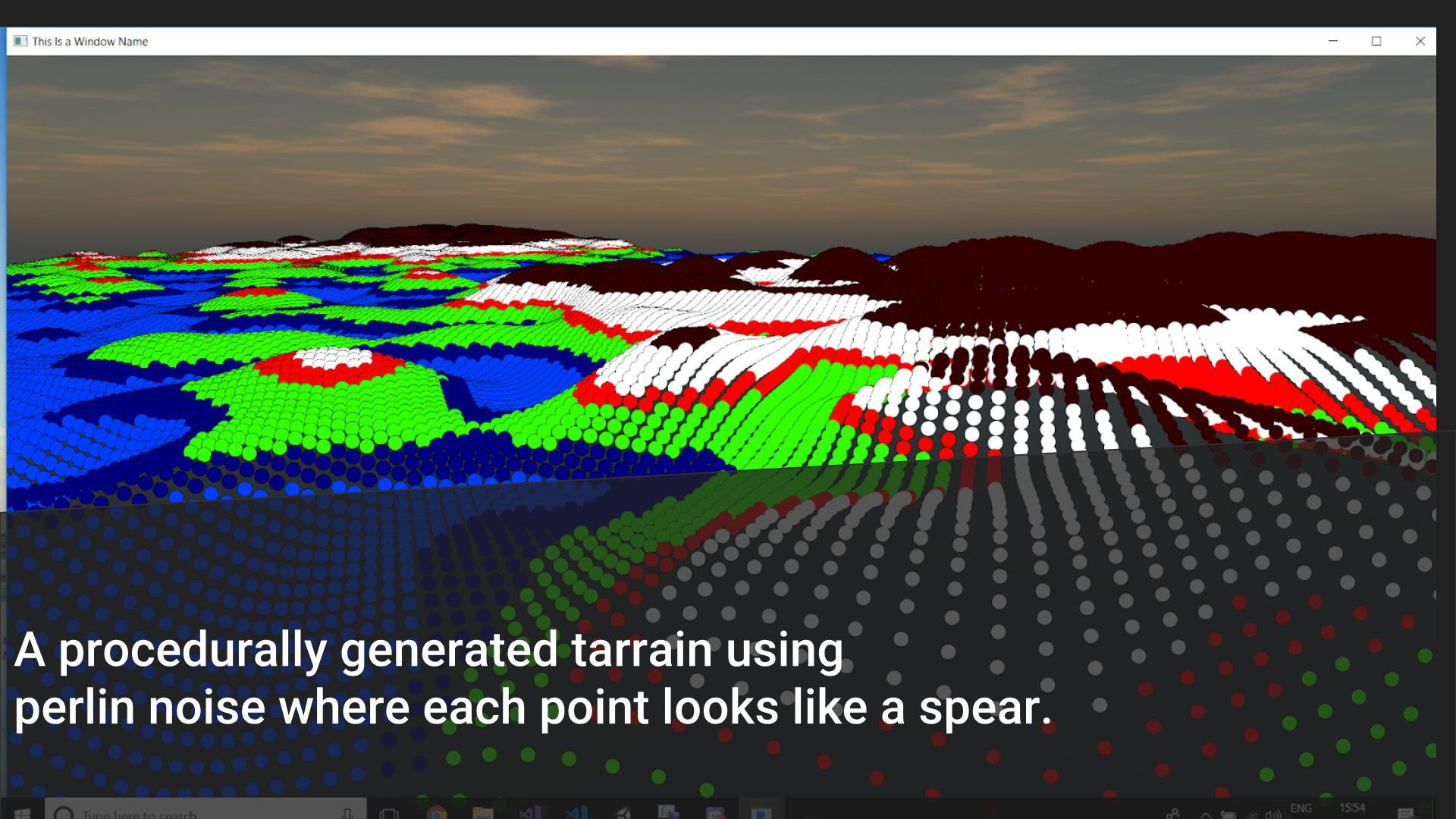1456x819 pixels.
Task: Click the window icon beside the title
Action: (20, 41)
